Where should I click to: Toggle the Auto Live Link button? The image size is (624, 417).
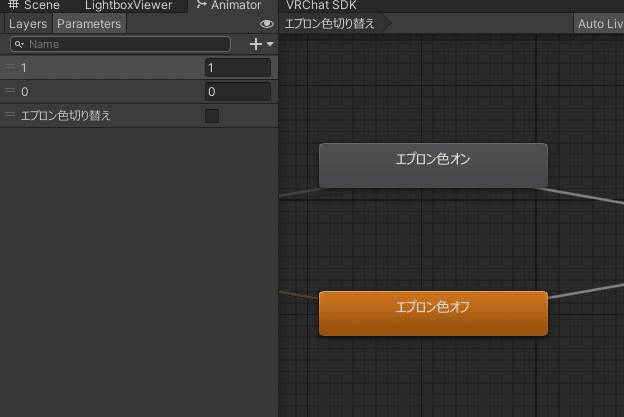tap(599, 24)
